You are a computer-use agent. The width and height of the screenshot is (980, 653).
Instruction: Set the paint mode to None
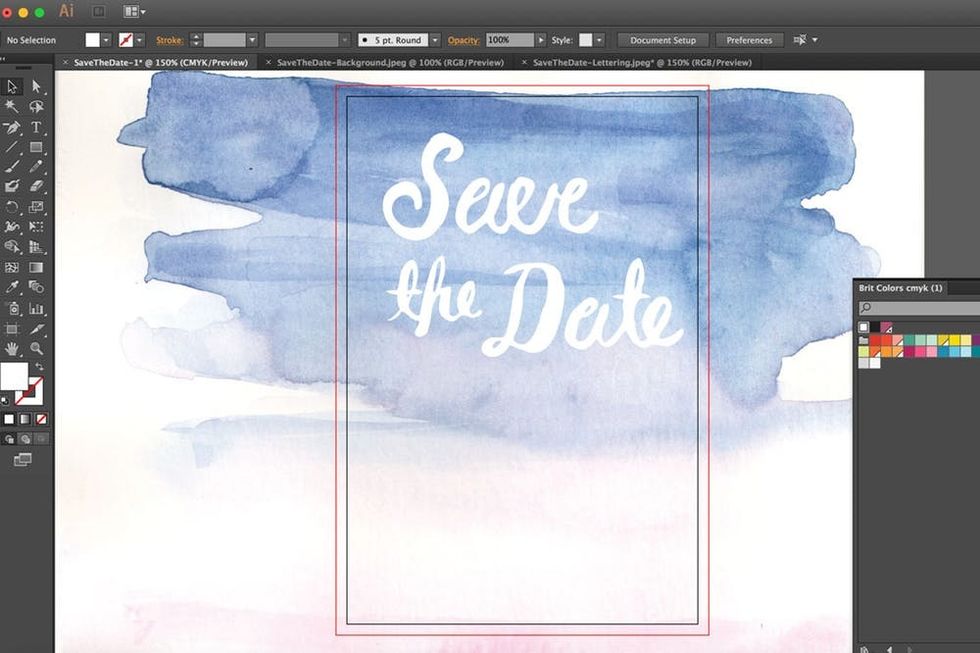click(x=41, y=419)
